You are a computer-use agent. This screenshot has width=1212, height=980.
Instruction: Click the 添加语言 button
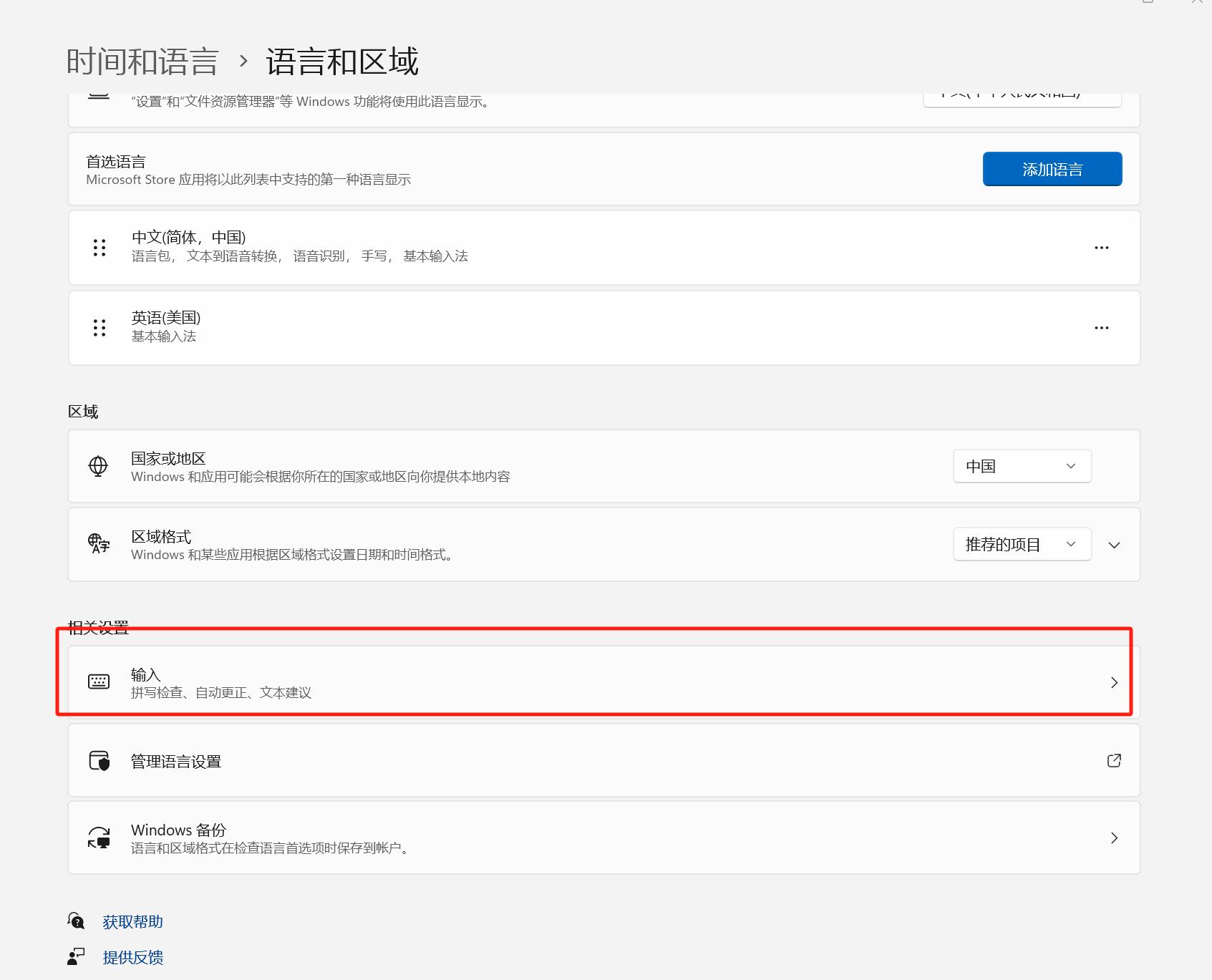pos(1052,169)
